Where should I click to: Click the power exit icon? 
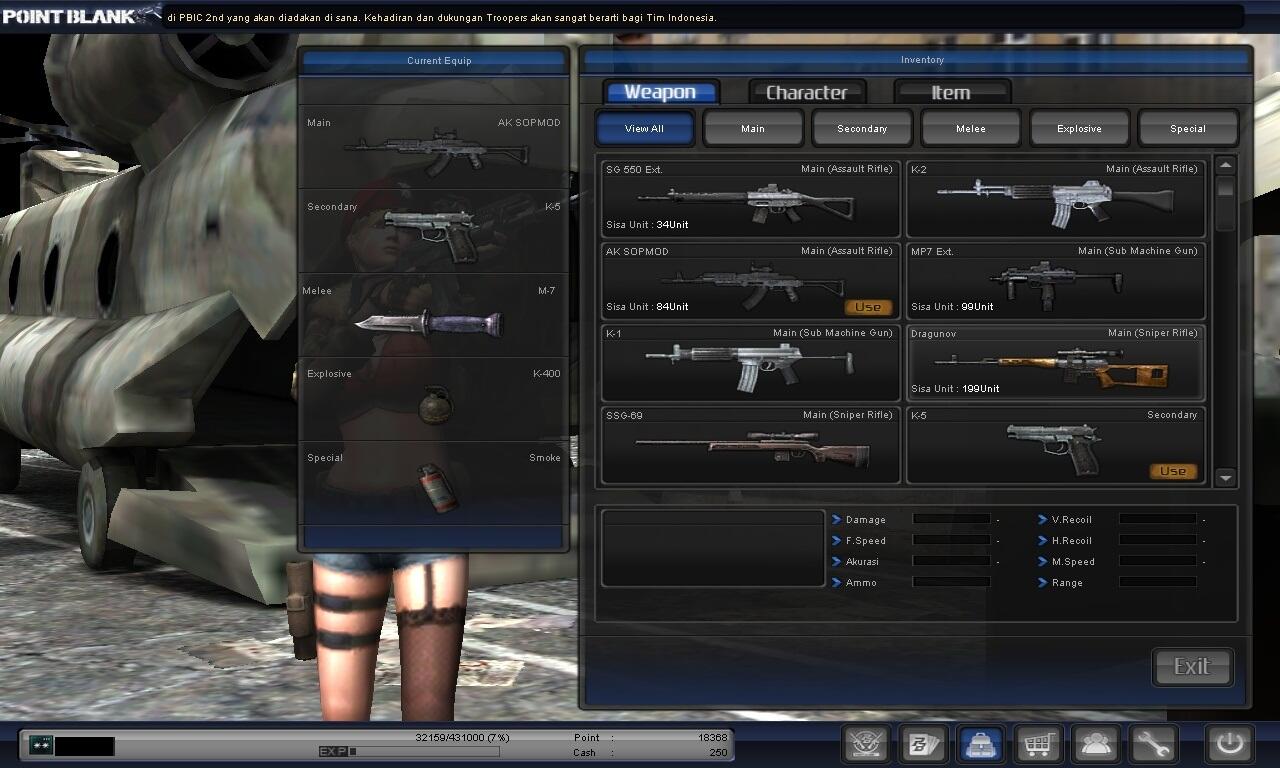pos(1229,744)
